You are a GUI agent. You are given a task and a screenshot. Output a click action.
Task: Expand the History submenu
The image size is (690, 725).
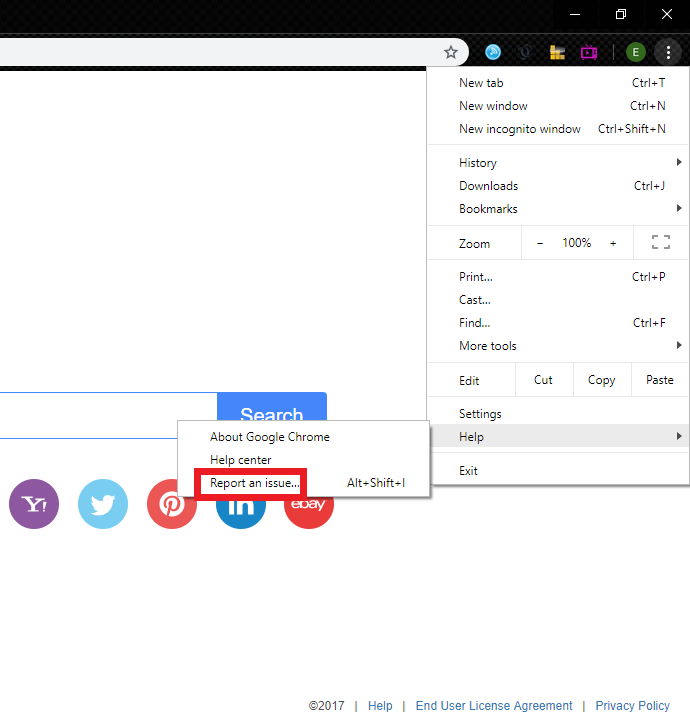(558, 163)
